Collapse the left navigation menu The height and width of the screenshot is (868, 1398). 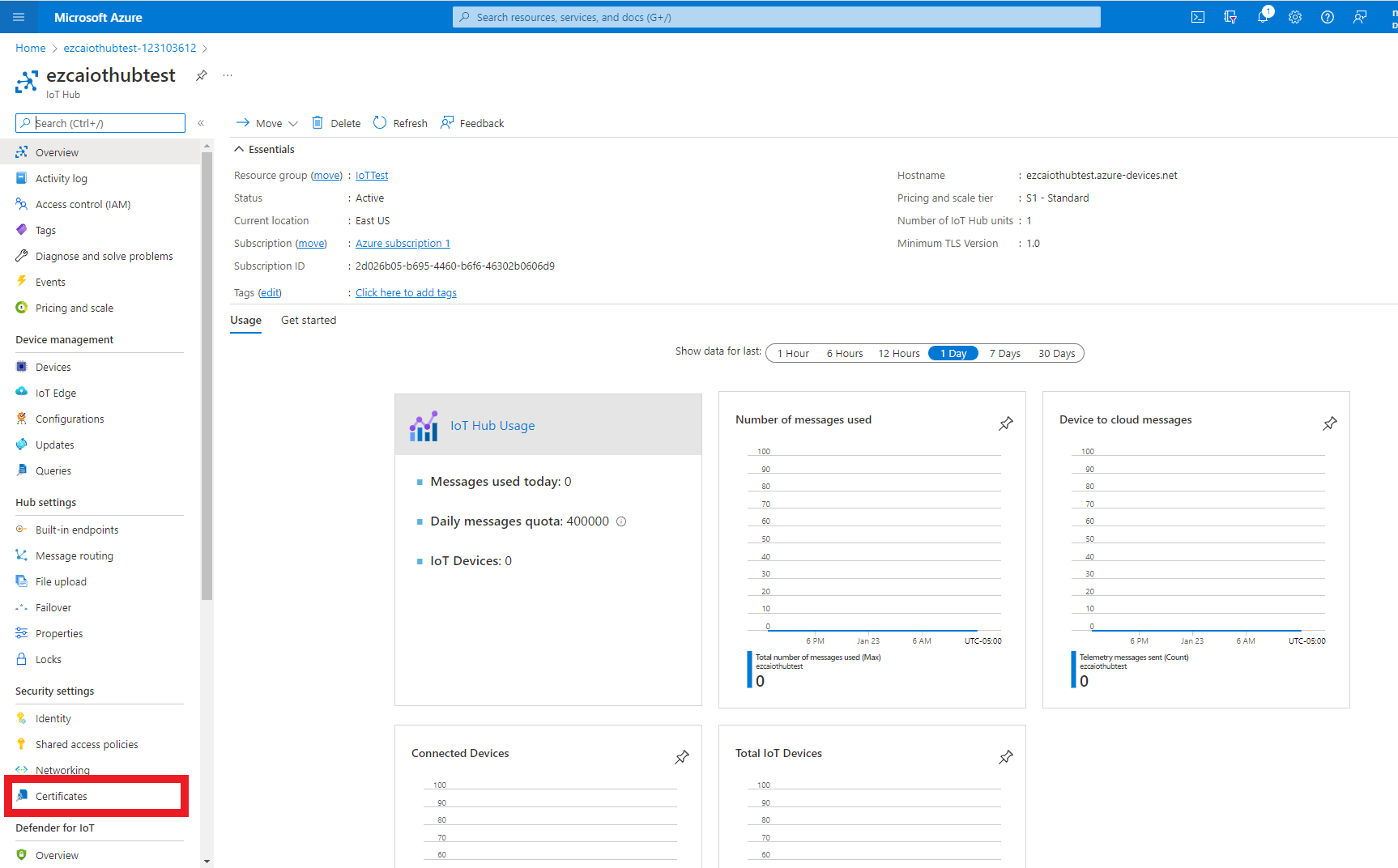201,123
